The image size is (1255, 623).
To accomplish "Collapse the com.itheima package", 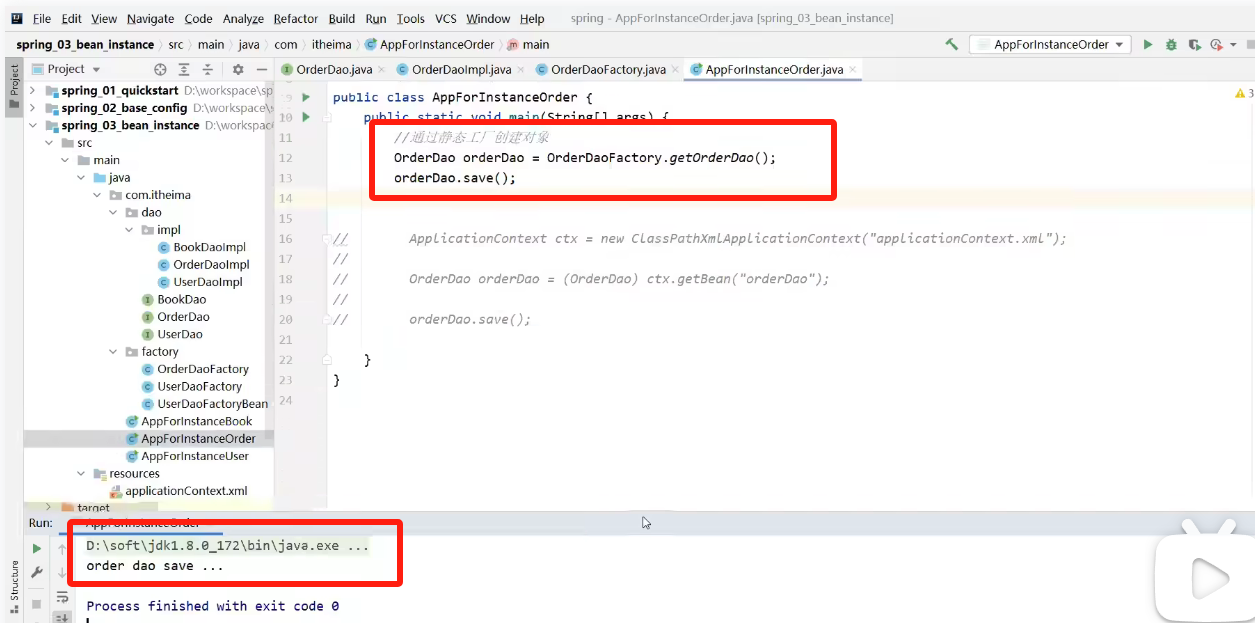I will [x=97, y=195].
